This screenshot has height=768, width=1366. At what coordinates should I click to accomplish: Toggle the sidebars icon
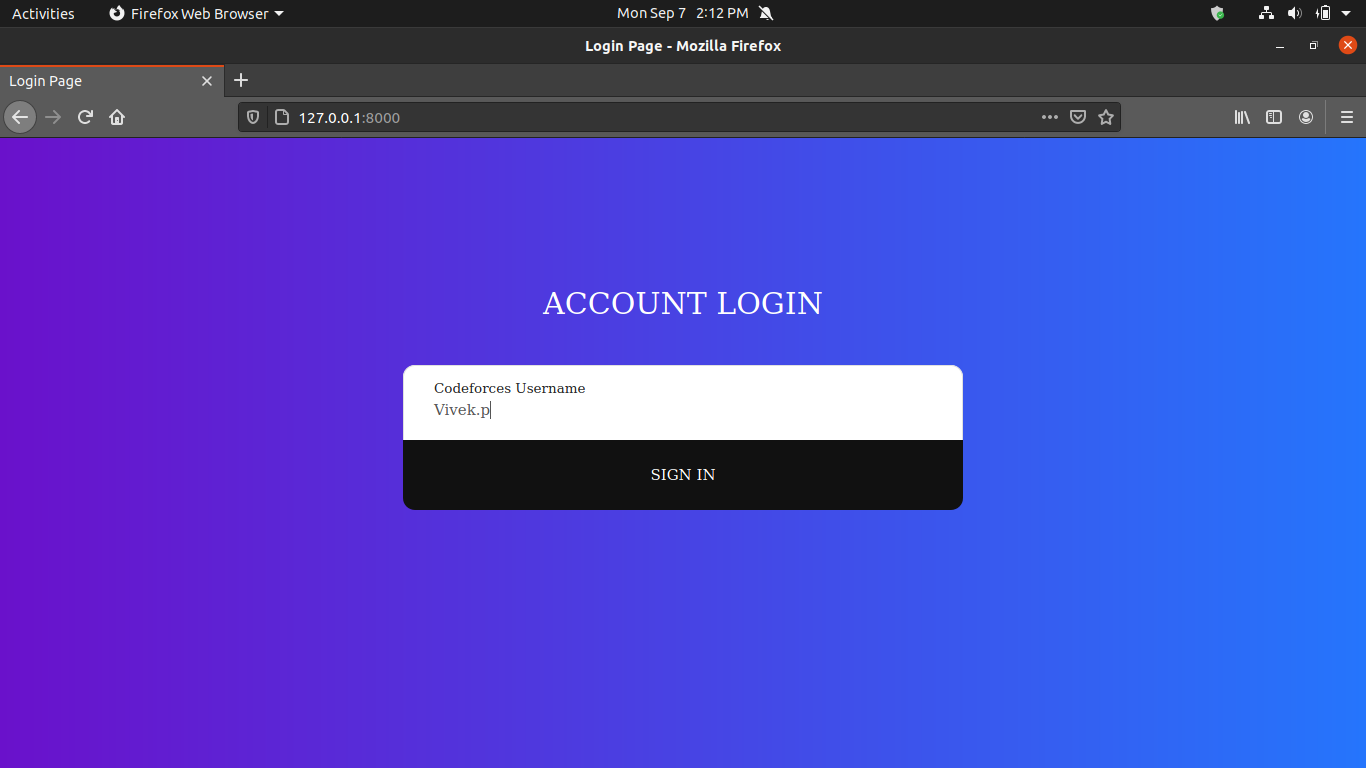[1274, 117]
